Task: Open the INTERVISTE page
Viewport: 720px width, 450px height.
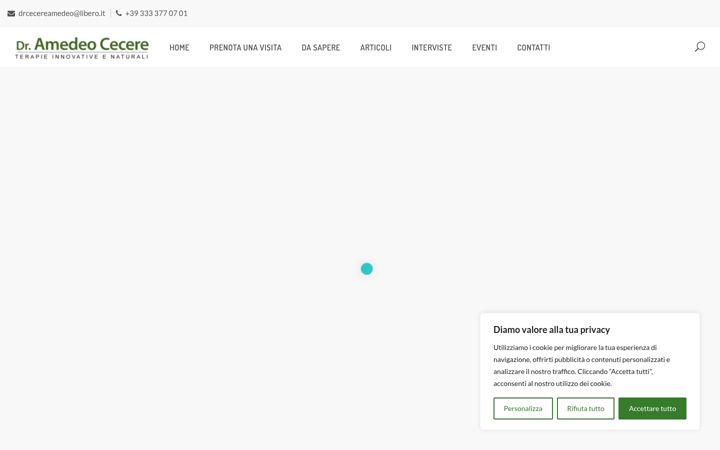Action: pos(432,47)
